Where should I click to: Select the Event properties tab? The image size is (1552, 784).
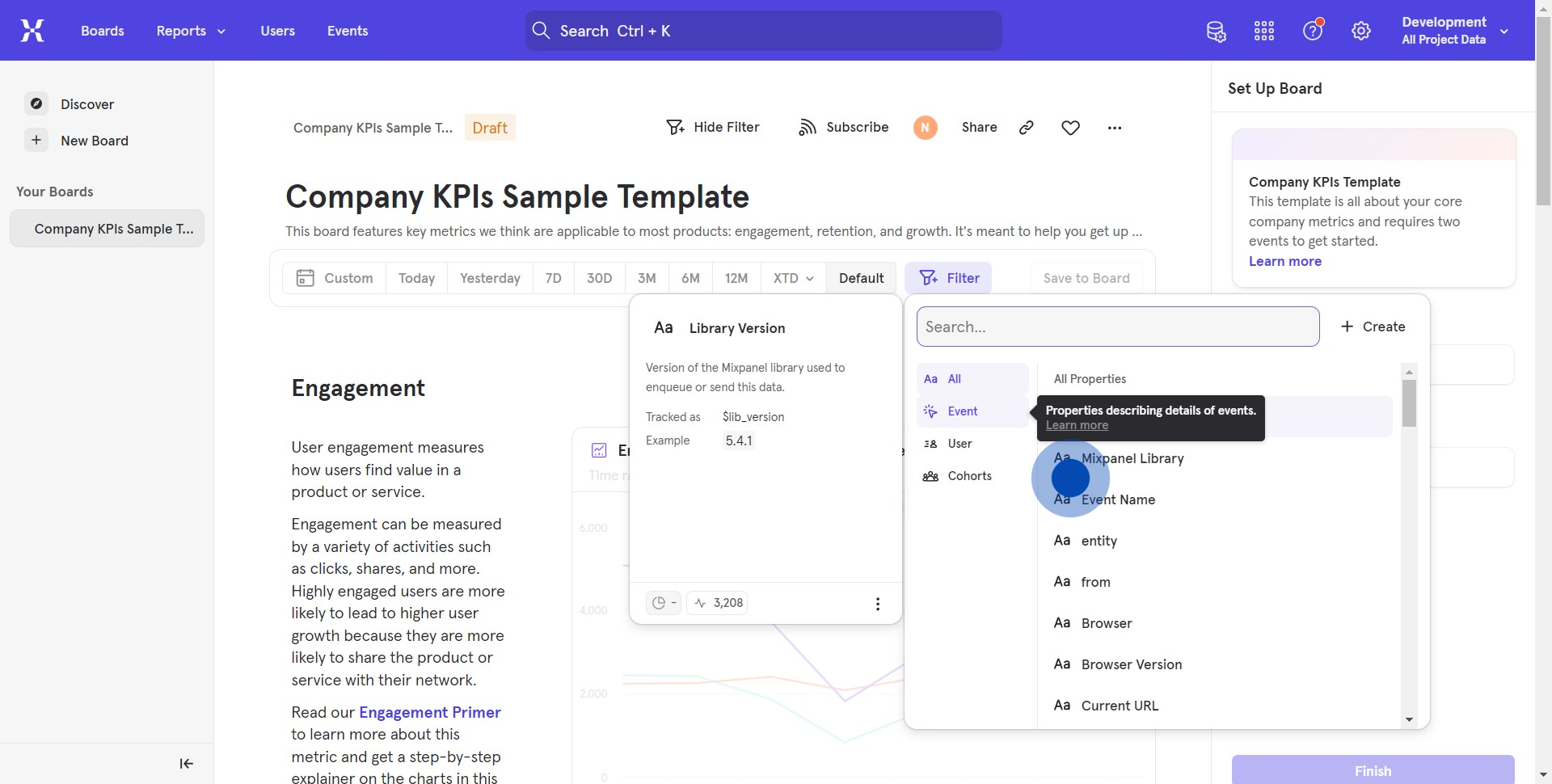(962, 411)
